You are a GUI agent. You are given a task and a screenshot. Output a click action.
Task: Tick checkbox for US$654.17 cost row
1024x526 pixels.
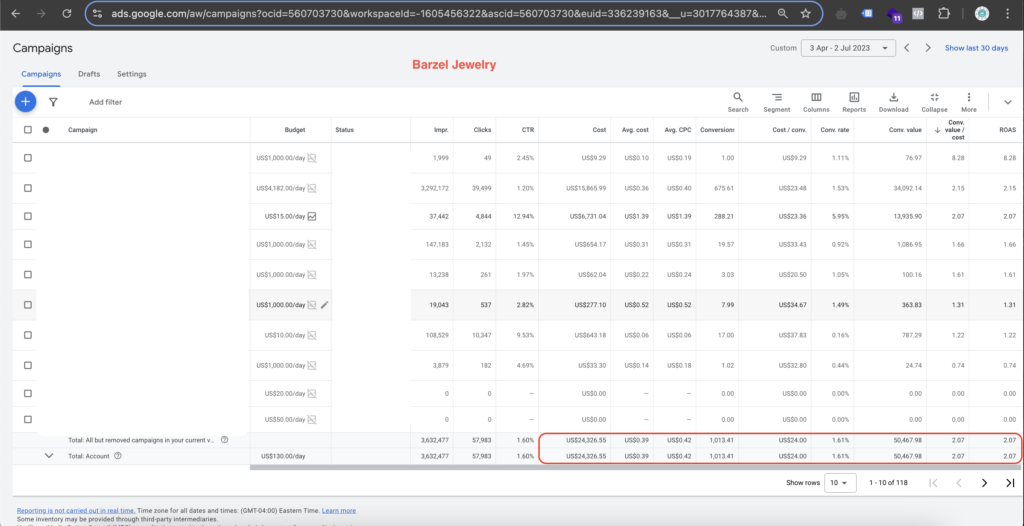tap(27, 244)
